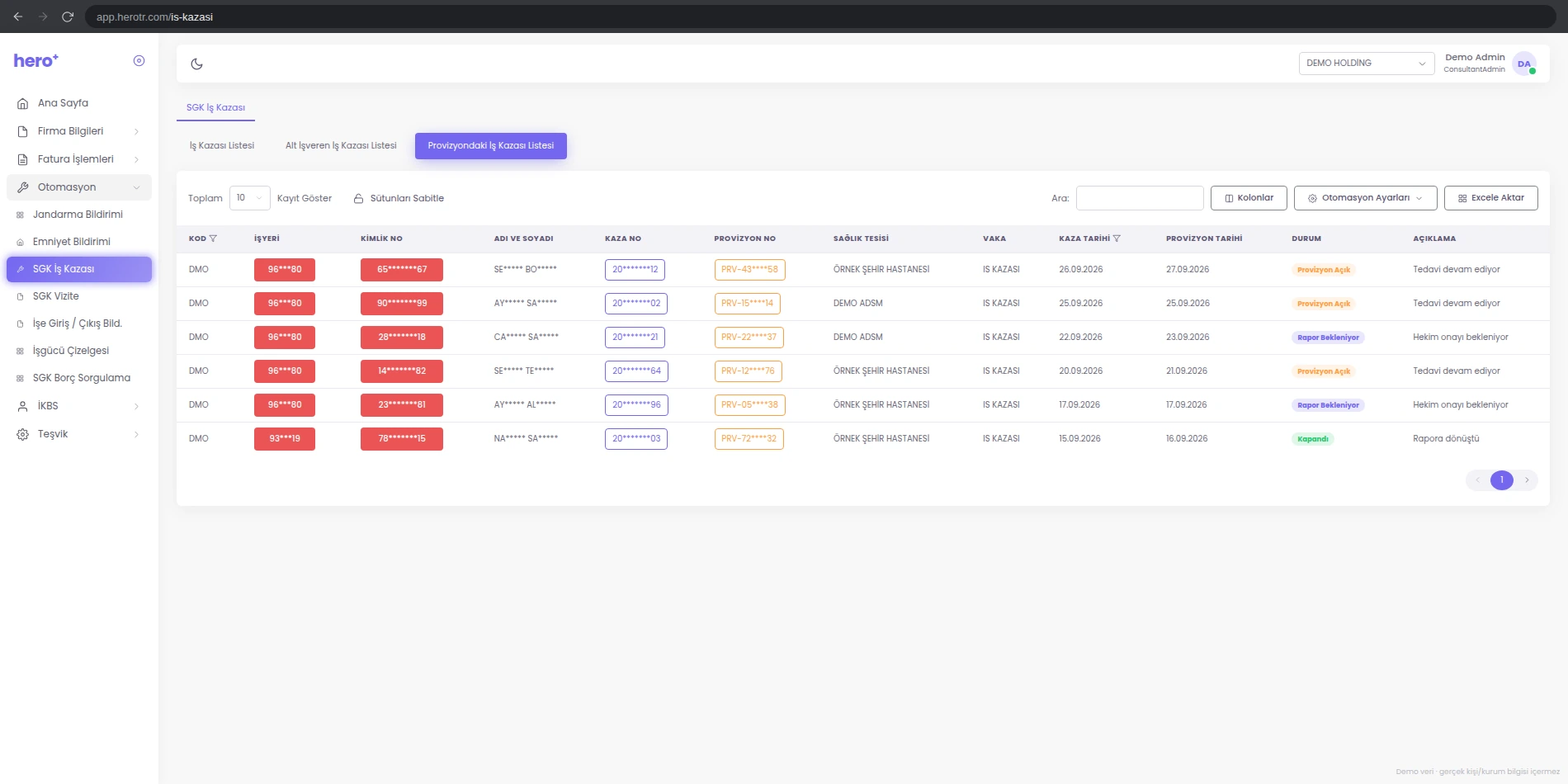Viewport: 1568px width, 784px height.
Task: Select Provizyondaki İş Kazası Listesi tab
Action: click(491, 146)
